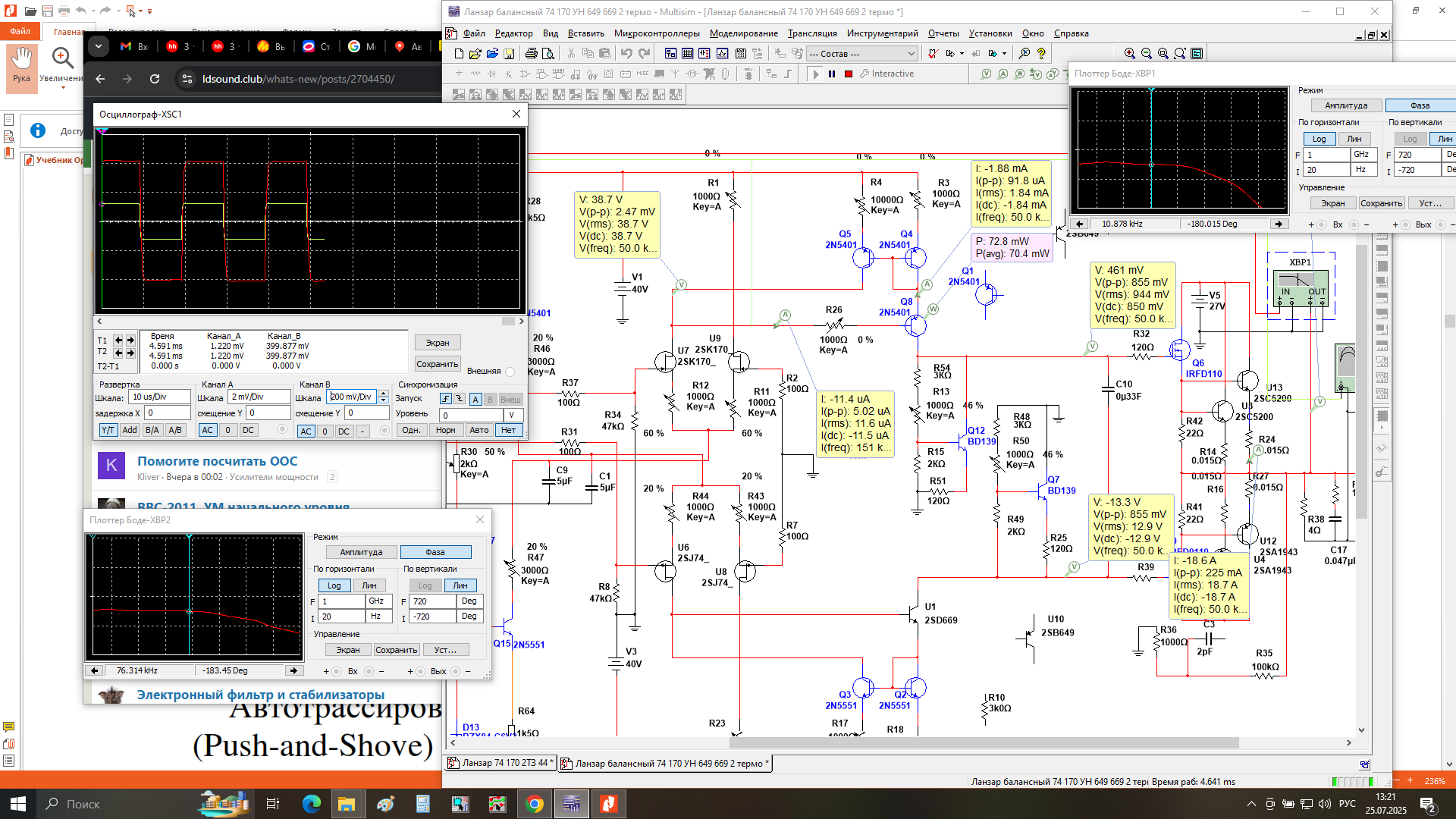
Task: Set oscilloscope trigger mode to Авто
Action: tap(479, 430)
